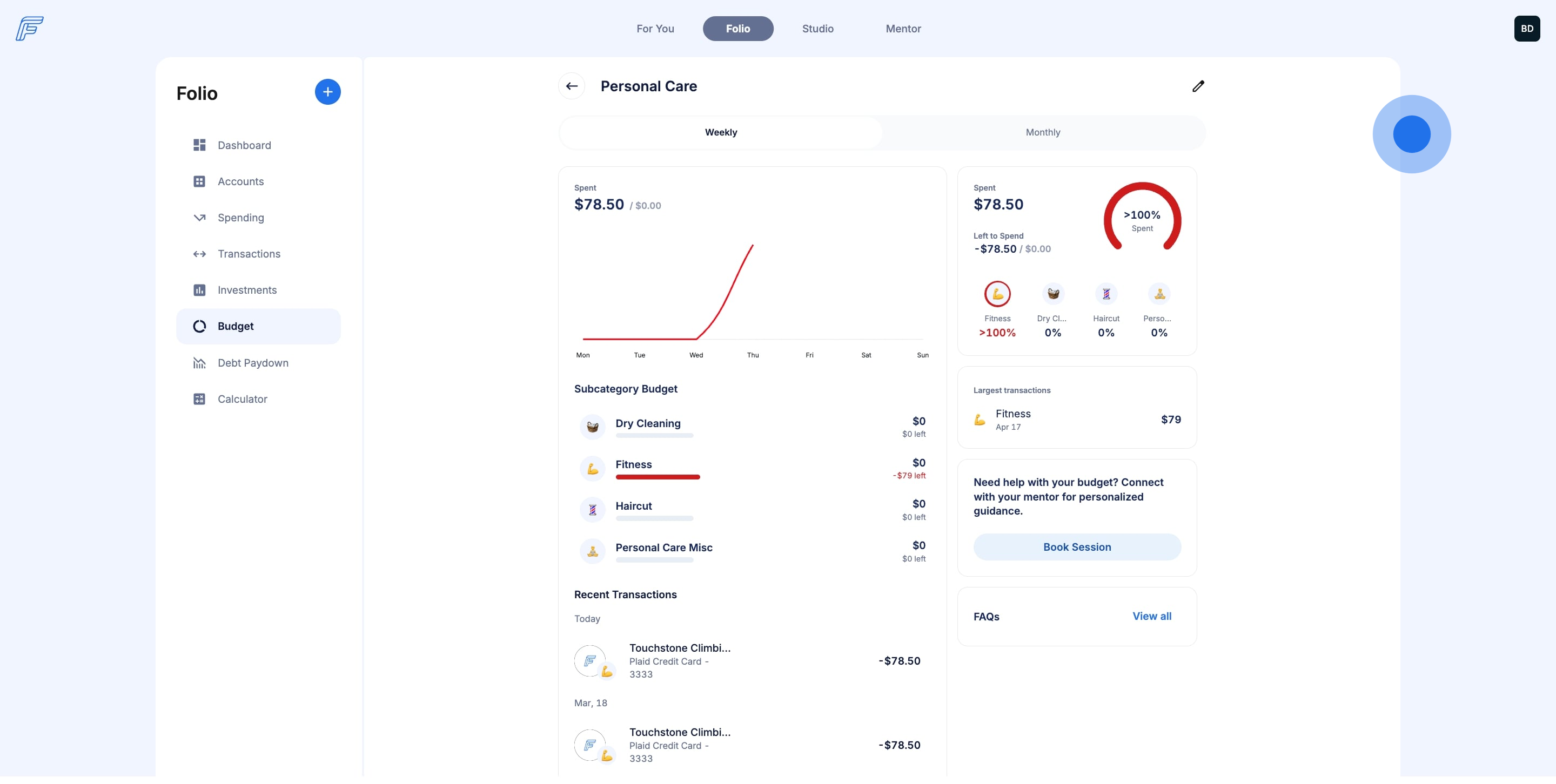Click the blue plus add button

pos(327,92)
